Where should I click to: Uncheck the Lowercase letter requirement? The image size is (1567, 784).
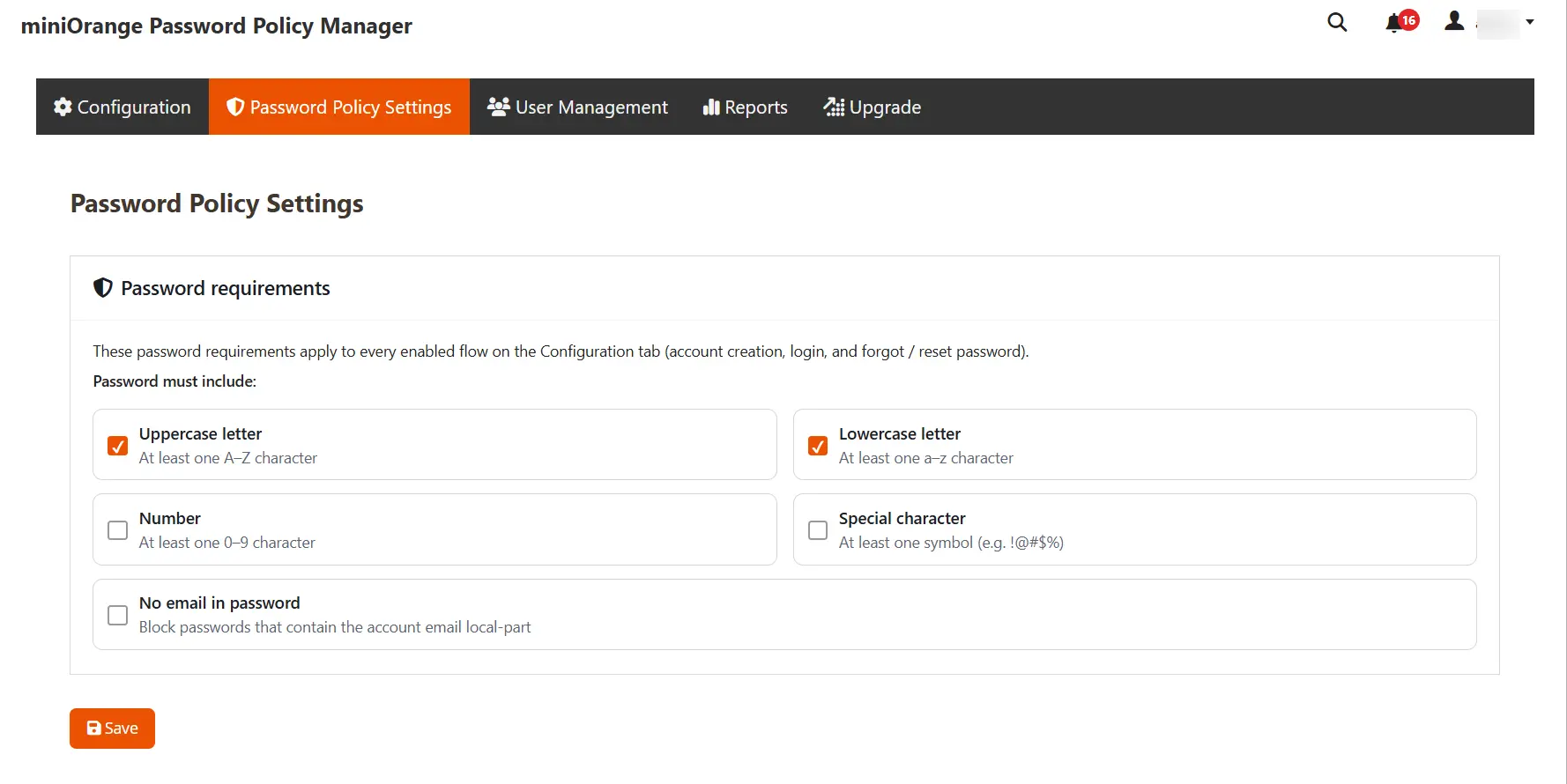point(818,446)
